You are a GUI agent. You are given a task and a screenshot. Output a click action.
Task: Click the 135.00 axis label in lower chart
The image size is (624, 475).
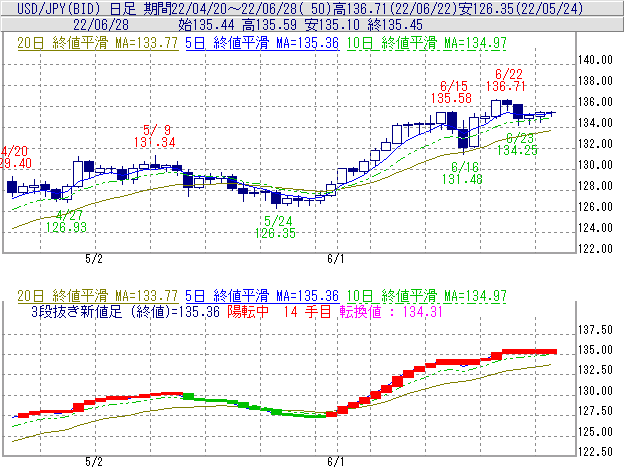595,350
